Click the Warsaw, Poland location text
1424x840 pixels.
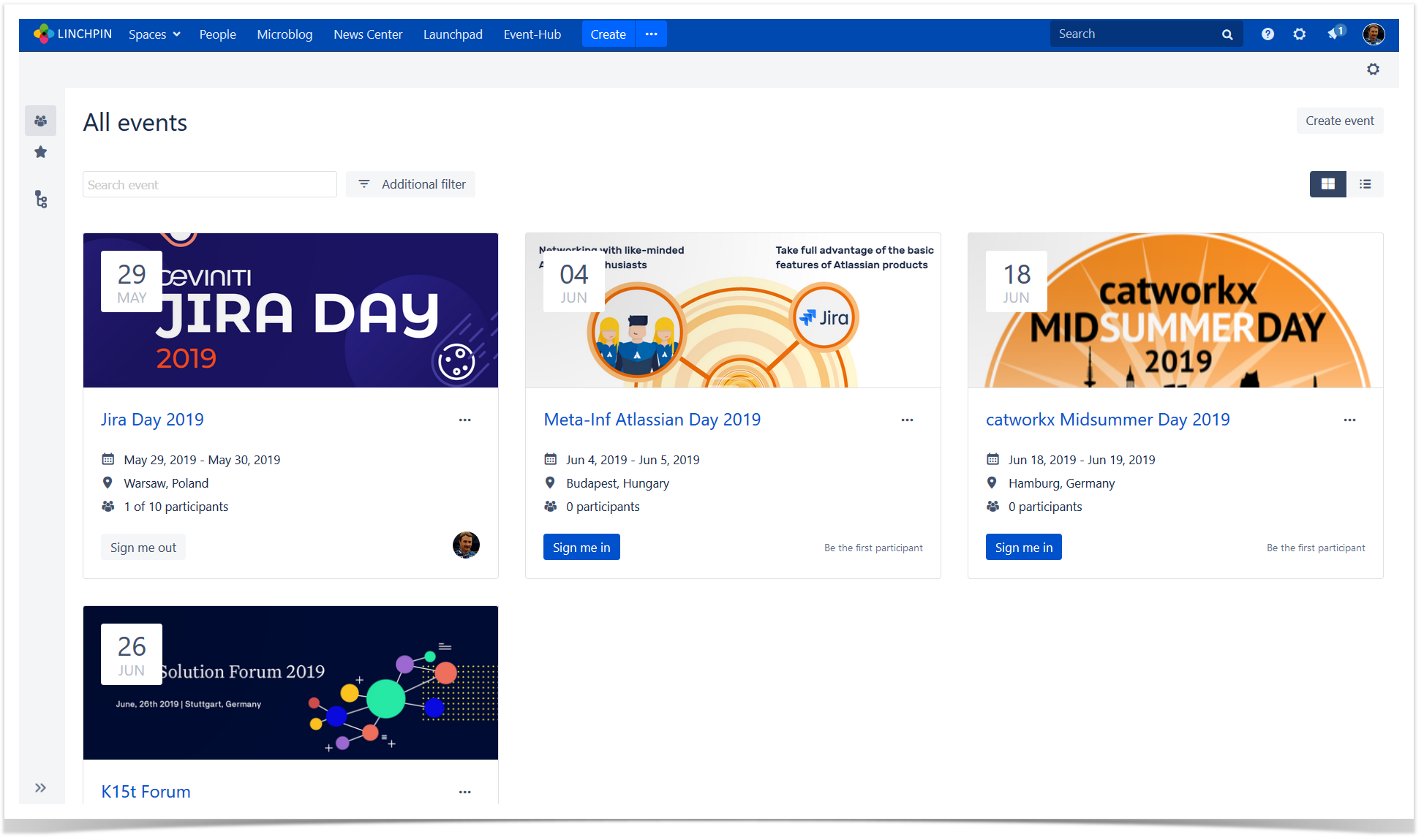[166, 483]
